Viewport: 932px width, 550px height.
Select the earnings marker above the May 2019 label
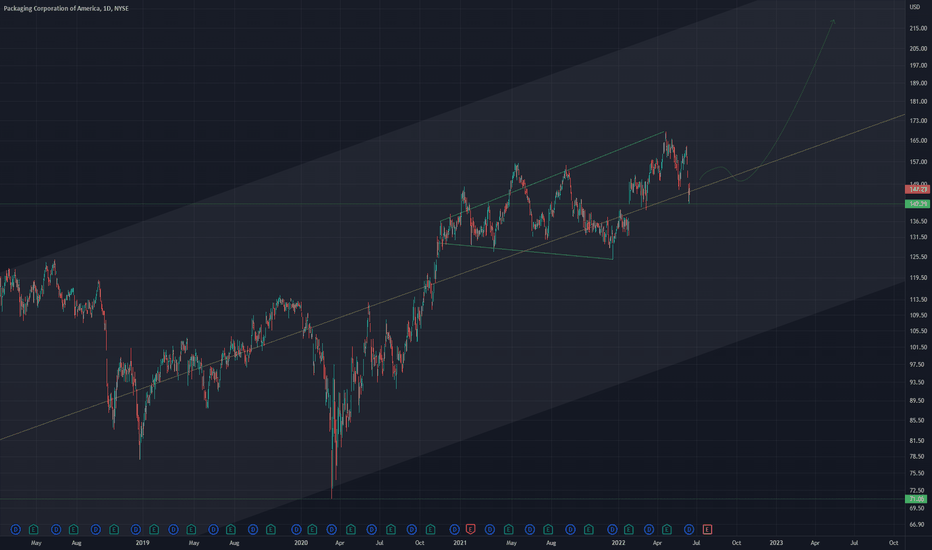tap(191, 529)
